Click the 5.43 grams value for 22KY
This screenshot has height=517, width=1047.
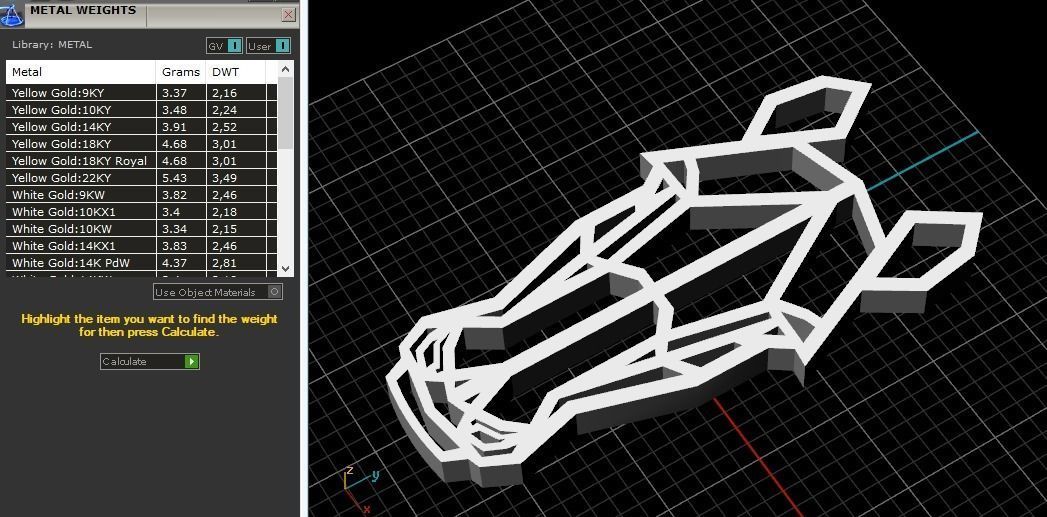(174, 178)
